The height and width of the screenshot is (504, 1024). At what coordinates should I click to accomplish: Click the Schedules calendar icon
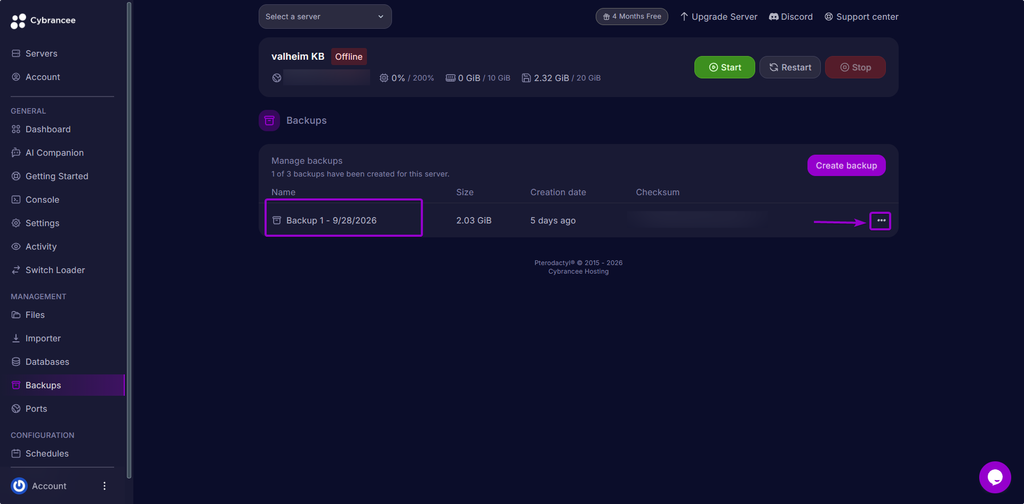tap(16, 453)
